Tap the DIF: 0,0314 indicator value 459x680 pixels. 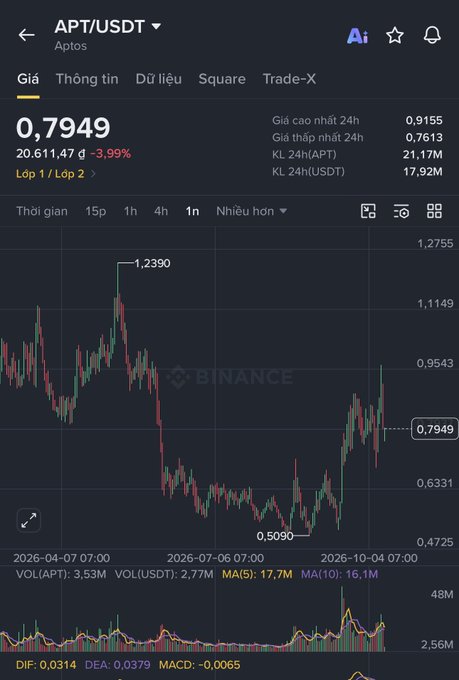(x=46, y=665)
